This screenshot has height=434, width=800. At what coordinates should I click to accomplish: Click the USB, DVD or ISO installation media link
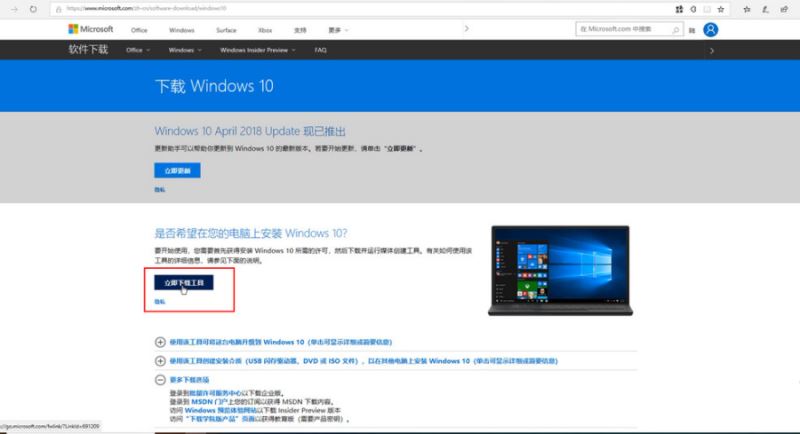[364, 361]
